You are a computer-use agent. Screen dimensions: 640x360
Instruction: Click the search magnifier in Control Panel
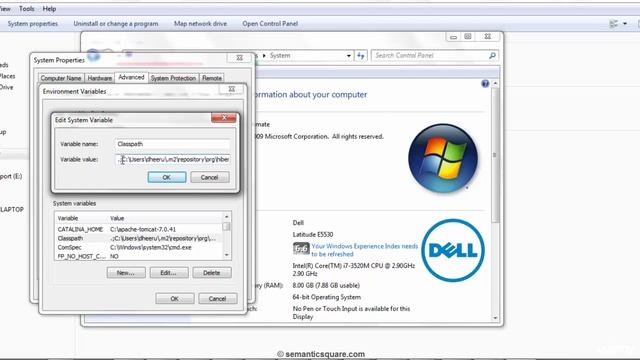(492, 56)
